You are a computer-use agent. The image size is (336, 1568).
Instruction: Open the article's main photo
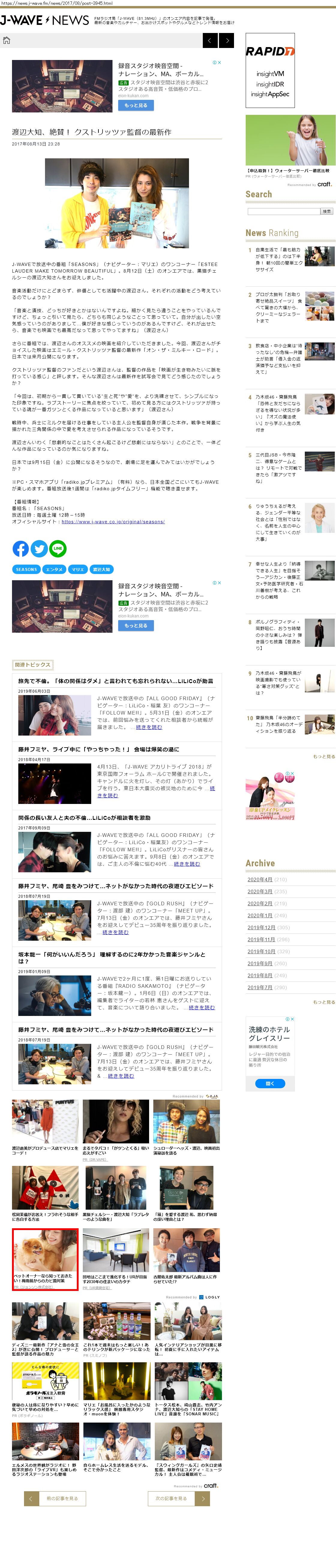pos(117,203)
